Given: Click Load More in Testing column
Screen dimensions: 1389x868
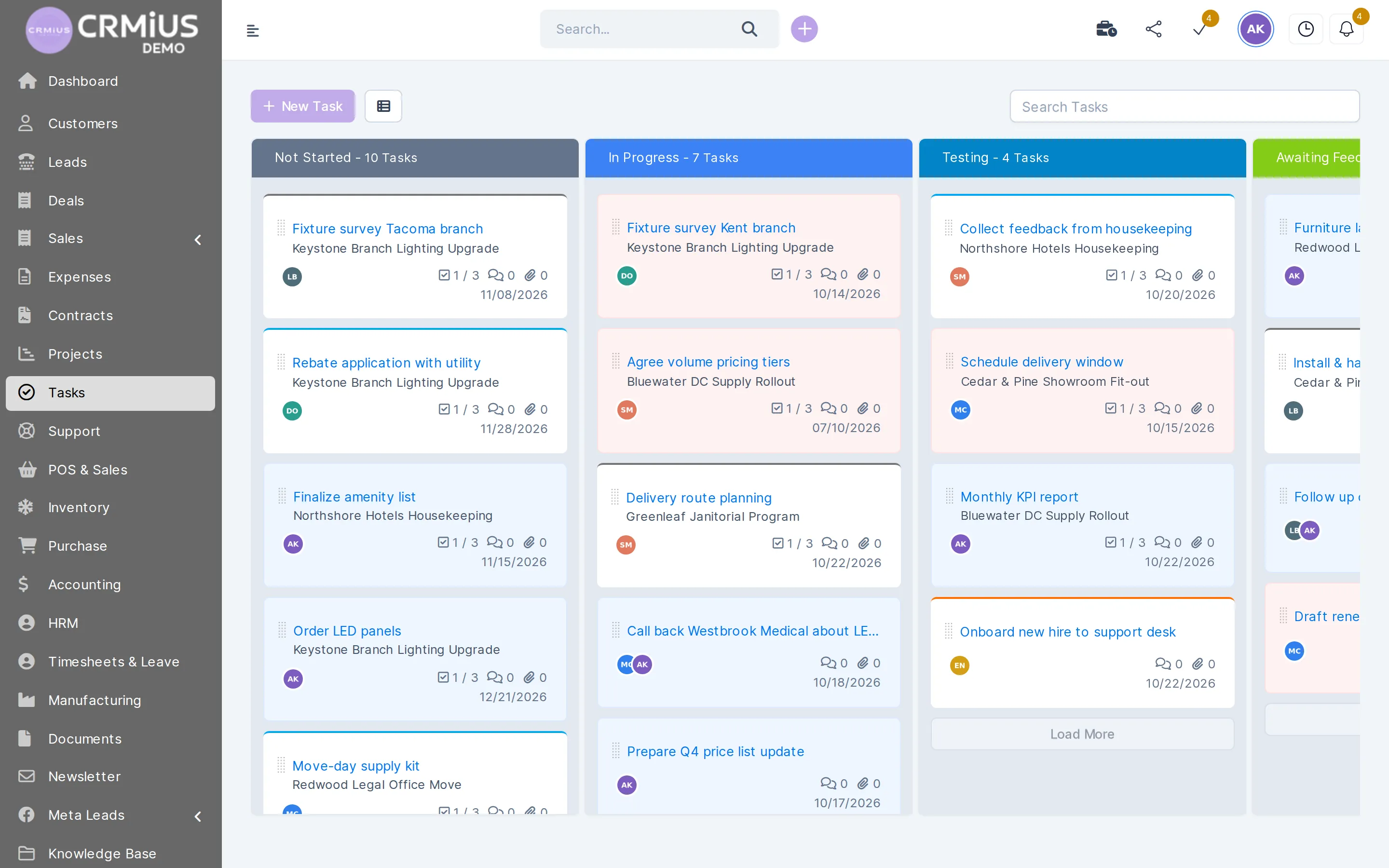Looking at the screenshot, I should pyautogui.click(x=1082, y=733).
